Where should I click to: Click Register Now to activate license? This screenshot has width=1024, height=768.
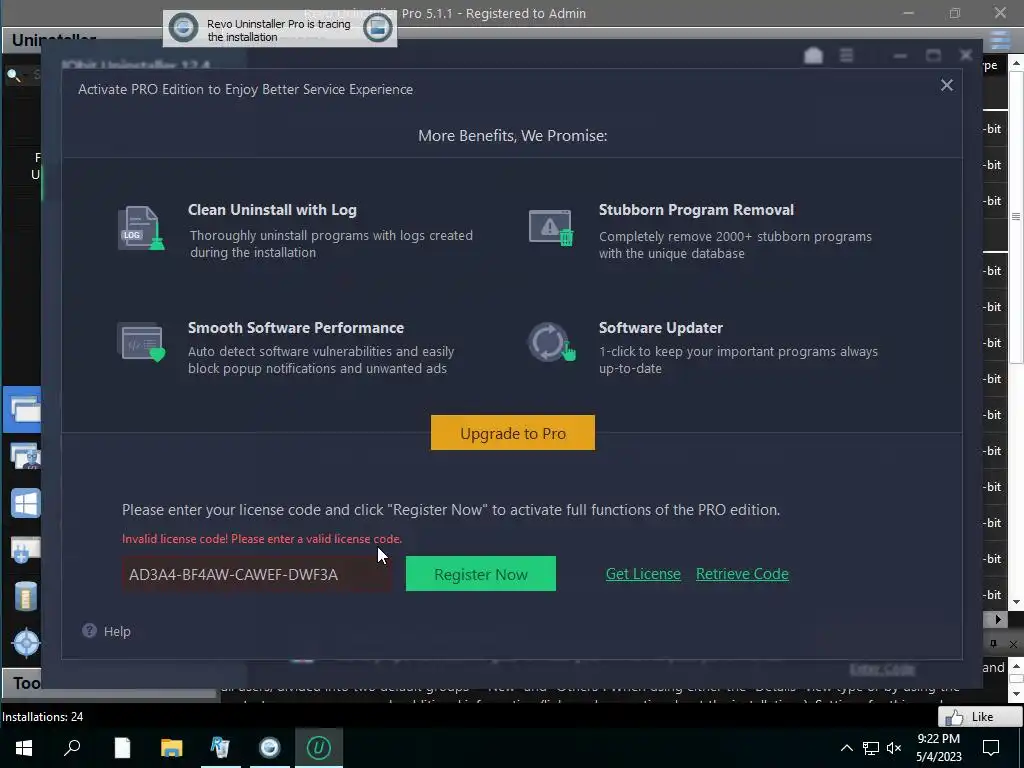click(x=481, y=573)
